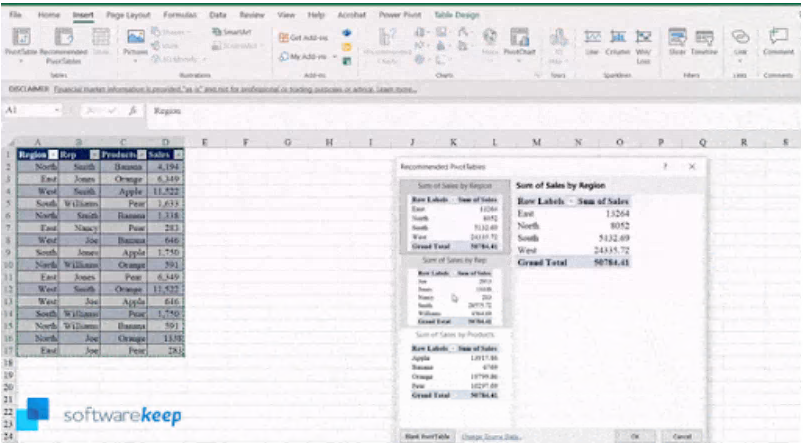The height and width of the screenshot is (443, 803).
Task: Insert a Slicer from the Filters group
Action: click(676, 40)
